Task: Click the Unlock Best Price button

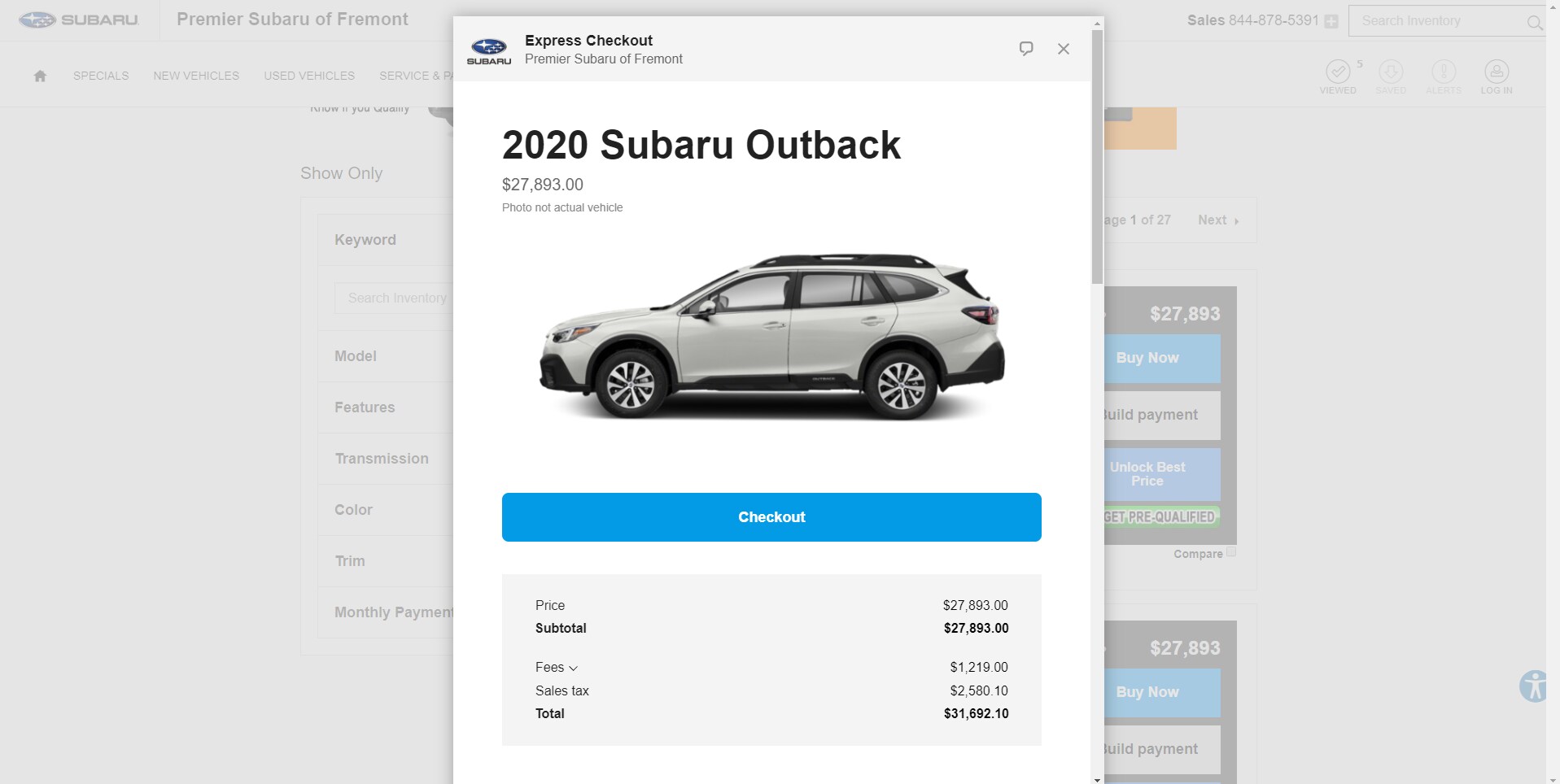Action: [x=1162, y=474]
